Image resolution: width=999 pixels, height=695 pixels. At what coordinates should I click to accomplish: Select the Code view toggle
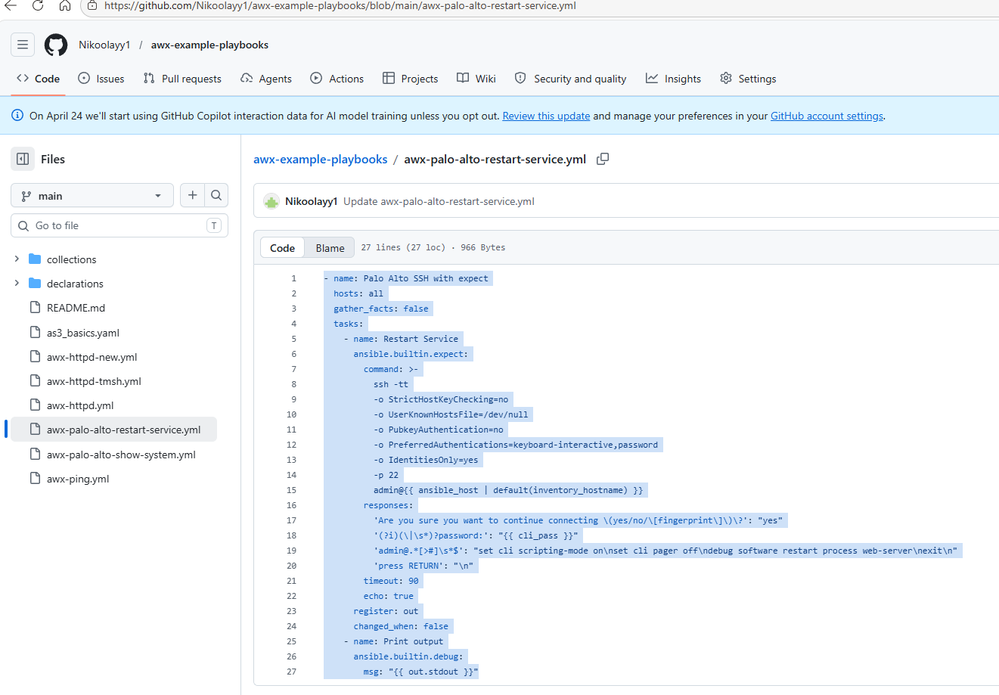coord(282,248)
